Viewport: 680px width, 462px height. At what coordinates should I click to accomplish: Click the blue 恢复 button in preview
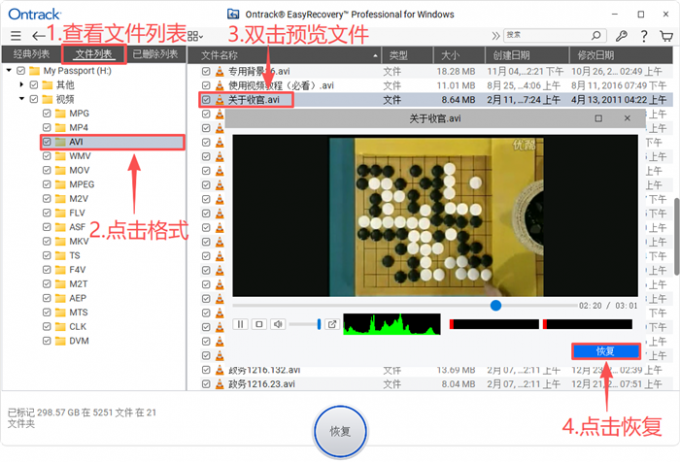coord(606,351)
